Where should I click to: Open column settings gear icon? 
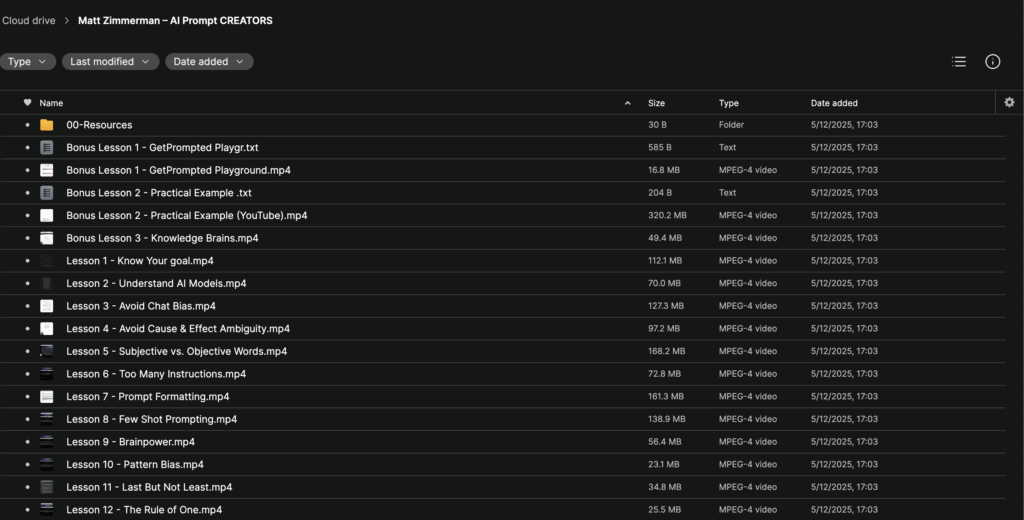(1009, 102)
